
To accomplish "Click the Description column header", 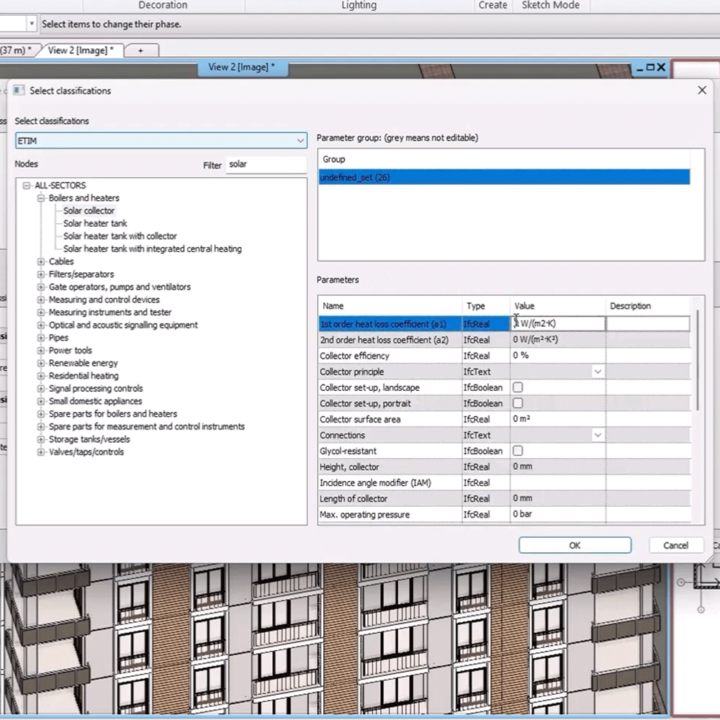I will coord(647,306).
